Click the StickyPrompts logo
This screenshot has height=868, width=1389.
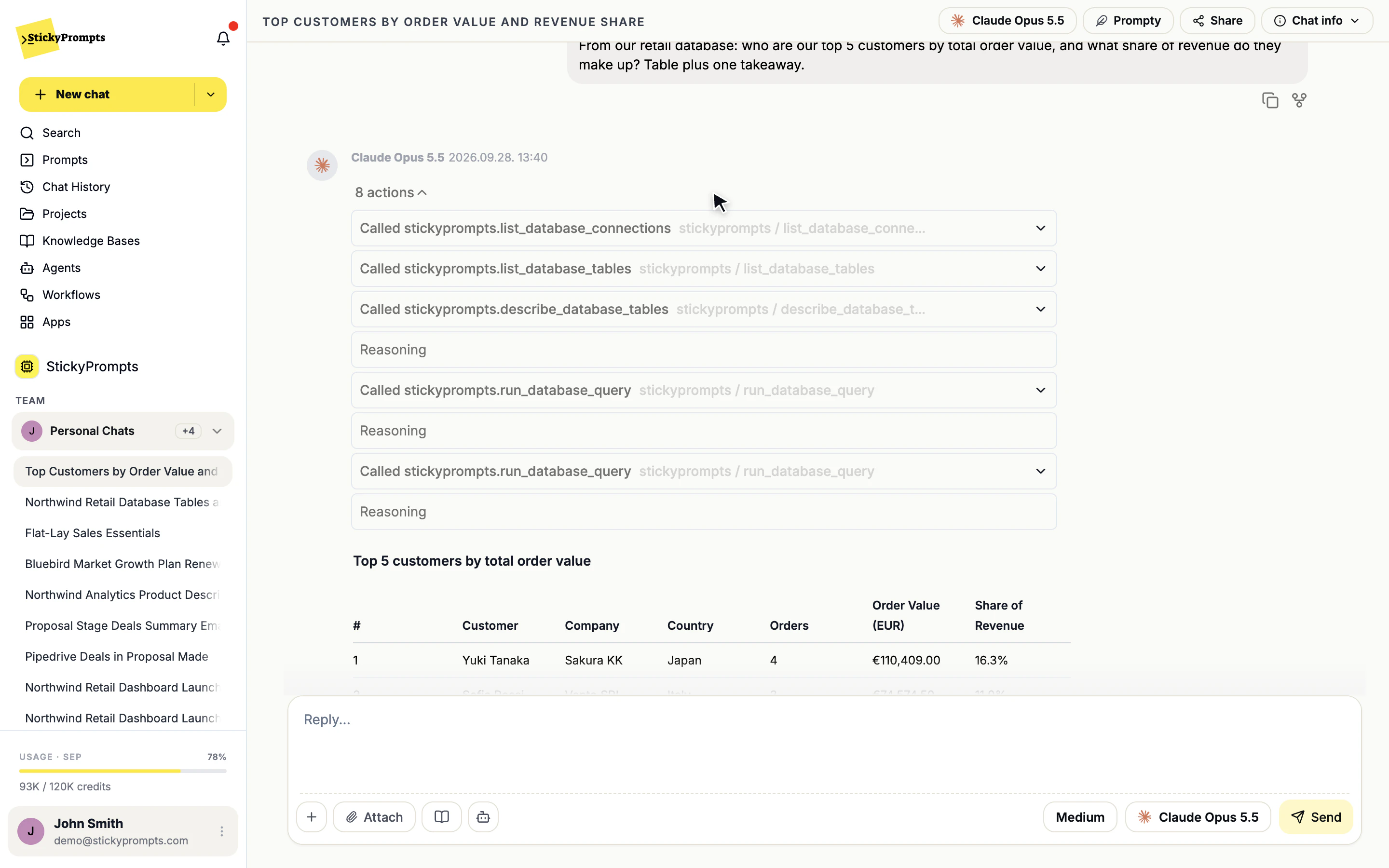[x=61, y=38]
